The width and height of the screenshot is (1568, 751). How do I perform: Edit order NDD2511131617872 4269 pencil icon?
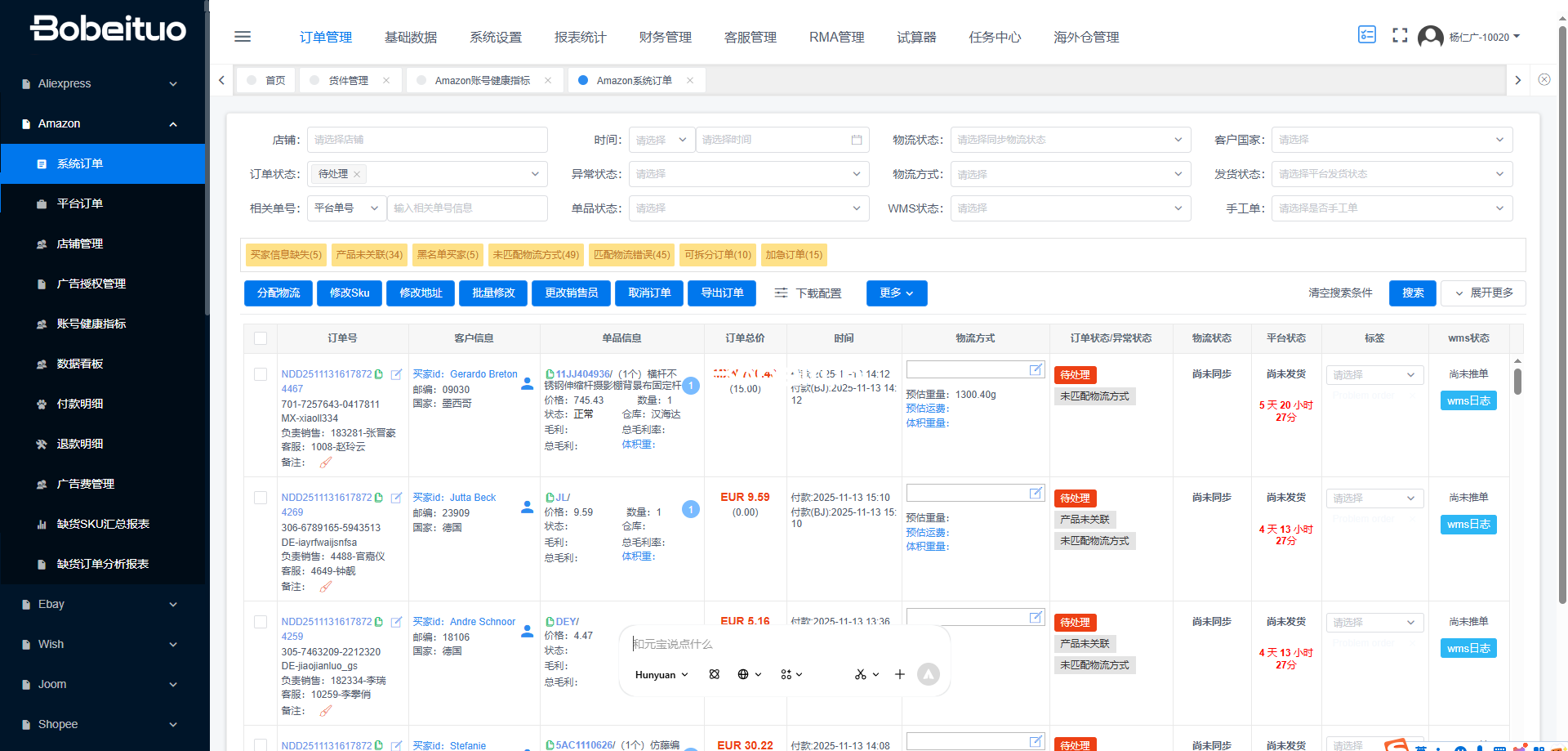pyautogui.click(x=396, y=498)
